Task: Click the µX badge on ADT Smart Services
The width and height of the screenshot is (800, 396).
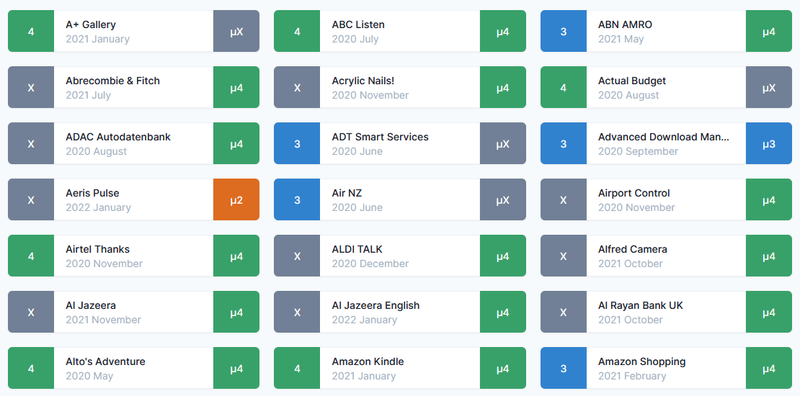Action: pos(503,143)
